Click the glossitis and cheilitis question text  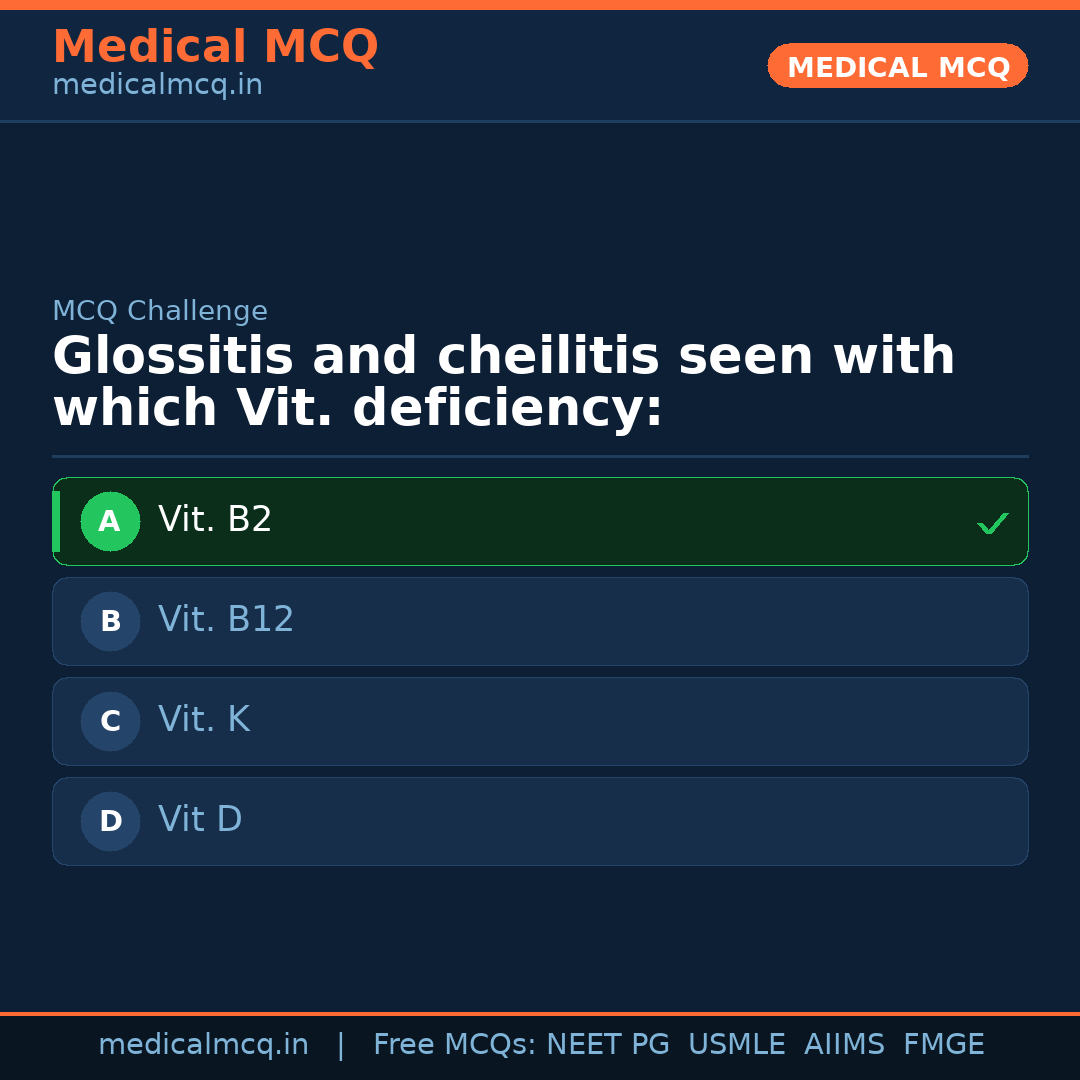[x=503, y=383]
